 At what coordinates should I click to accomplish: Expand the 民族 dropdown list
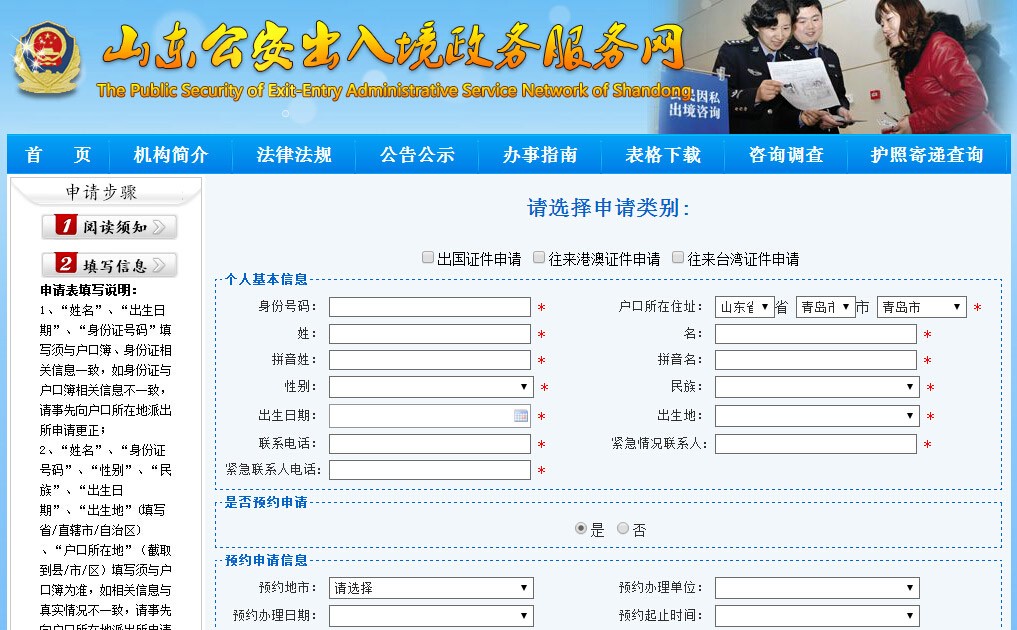pyautogui.click(x=816, y=387)
